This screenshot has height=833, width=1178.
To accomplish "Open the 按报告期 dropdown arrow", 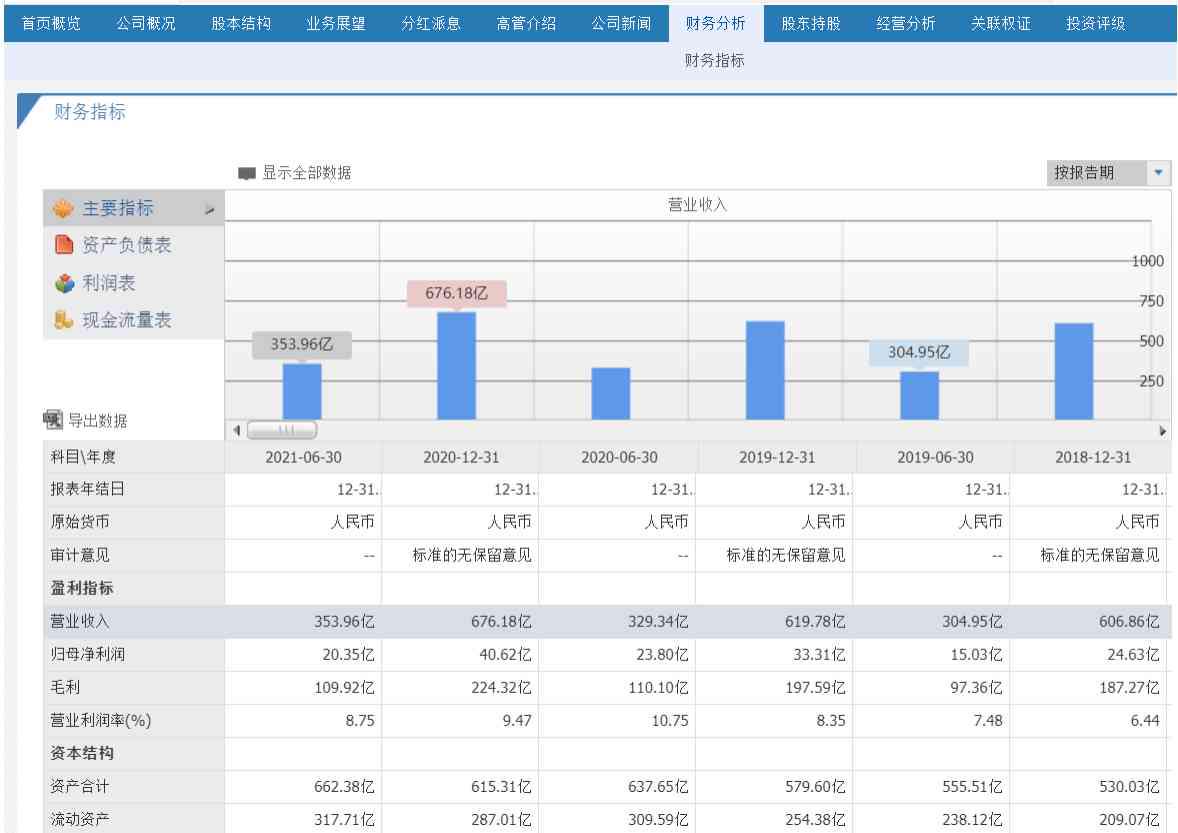I will [1159, 172].
